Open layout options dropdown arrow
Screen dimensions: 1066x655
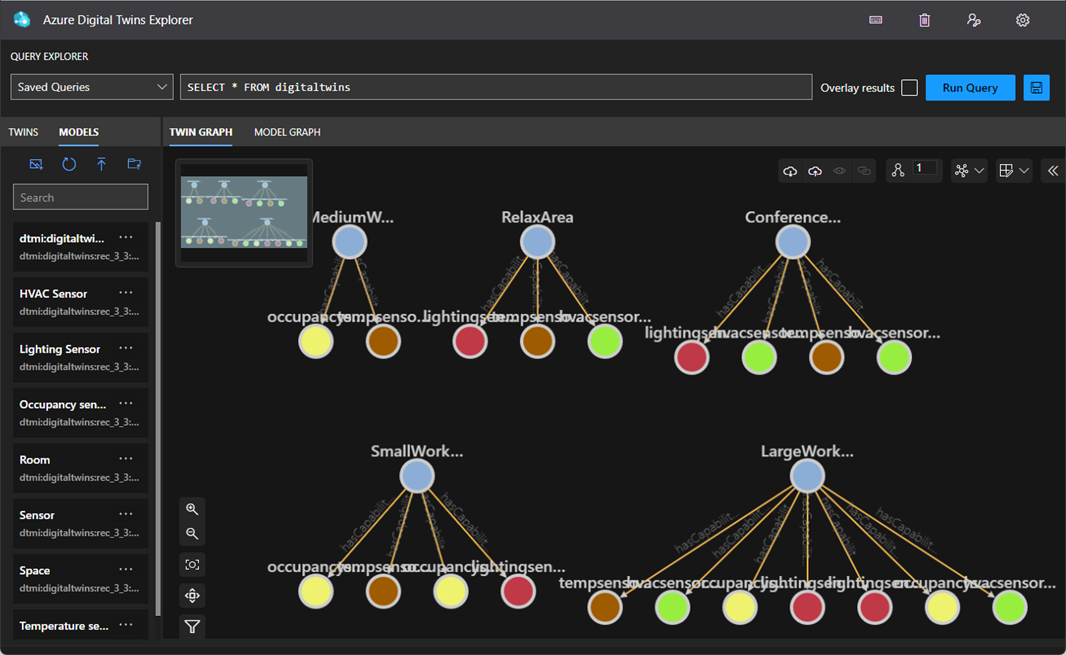pos(979,171)
